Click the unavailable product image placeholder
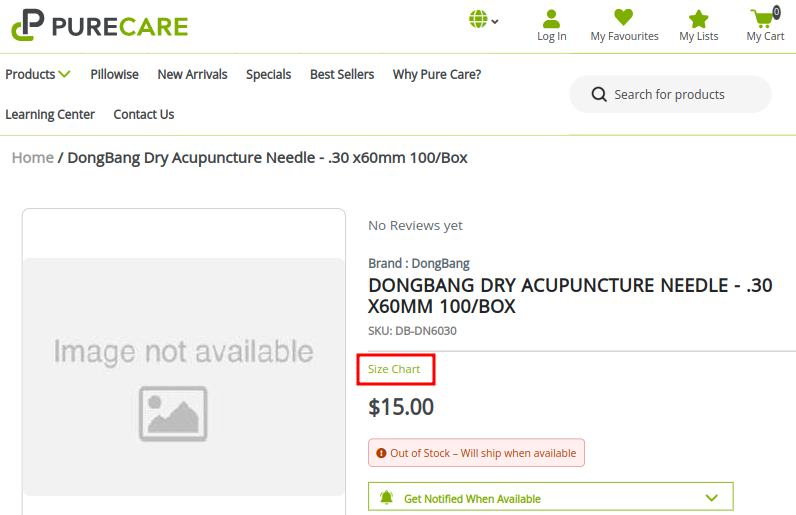 (183, 376)
